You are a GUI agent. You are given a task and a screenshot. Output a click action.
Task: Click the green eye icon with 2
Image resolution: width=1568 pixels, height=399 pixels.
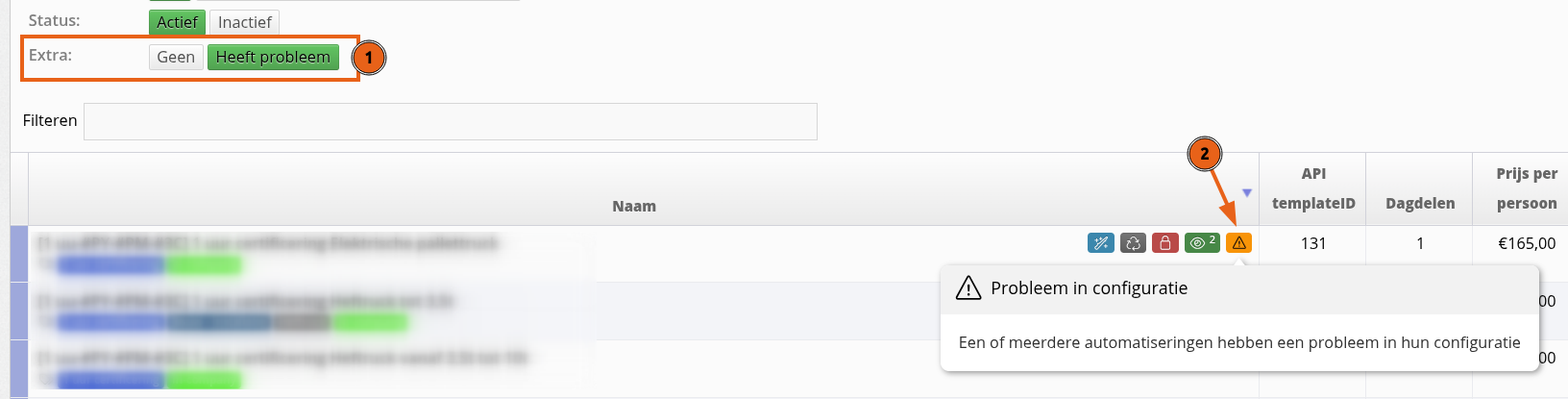click(x=1202, y=243)
